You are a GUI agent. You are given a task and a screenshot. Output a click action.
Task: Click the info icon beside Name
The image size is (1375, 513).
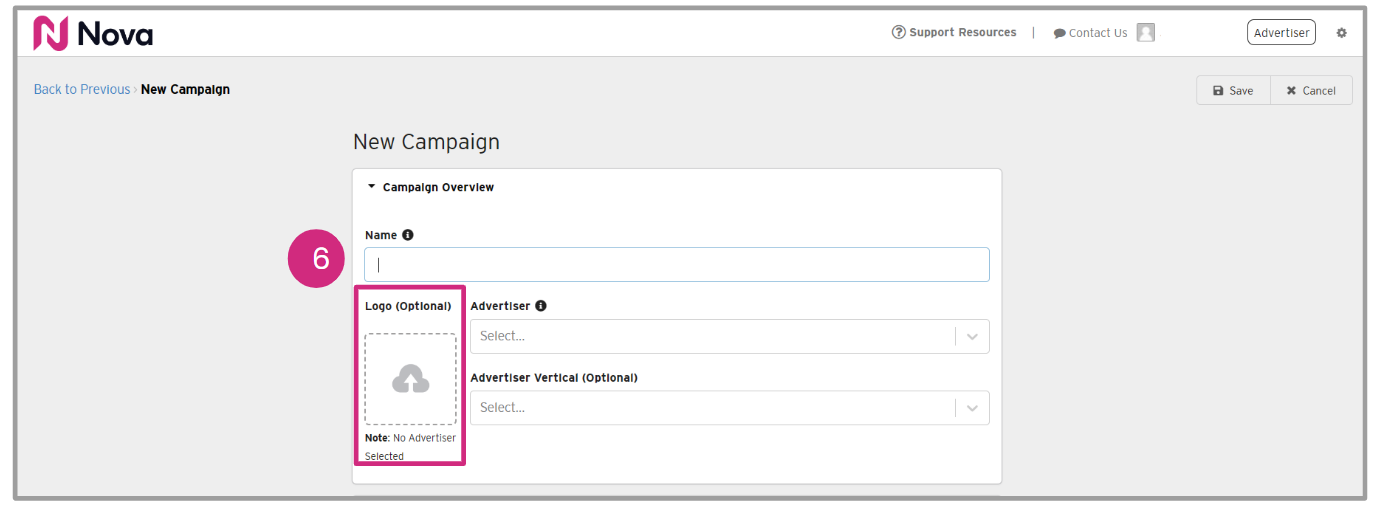[408, 235]
